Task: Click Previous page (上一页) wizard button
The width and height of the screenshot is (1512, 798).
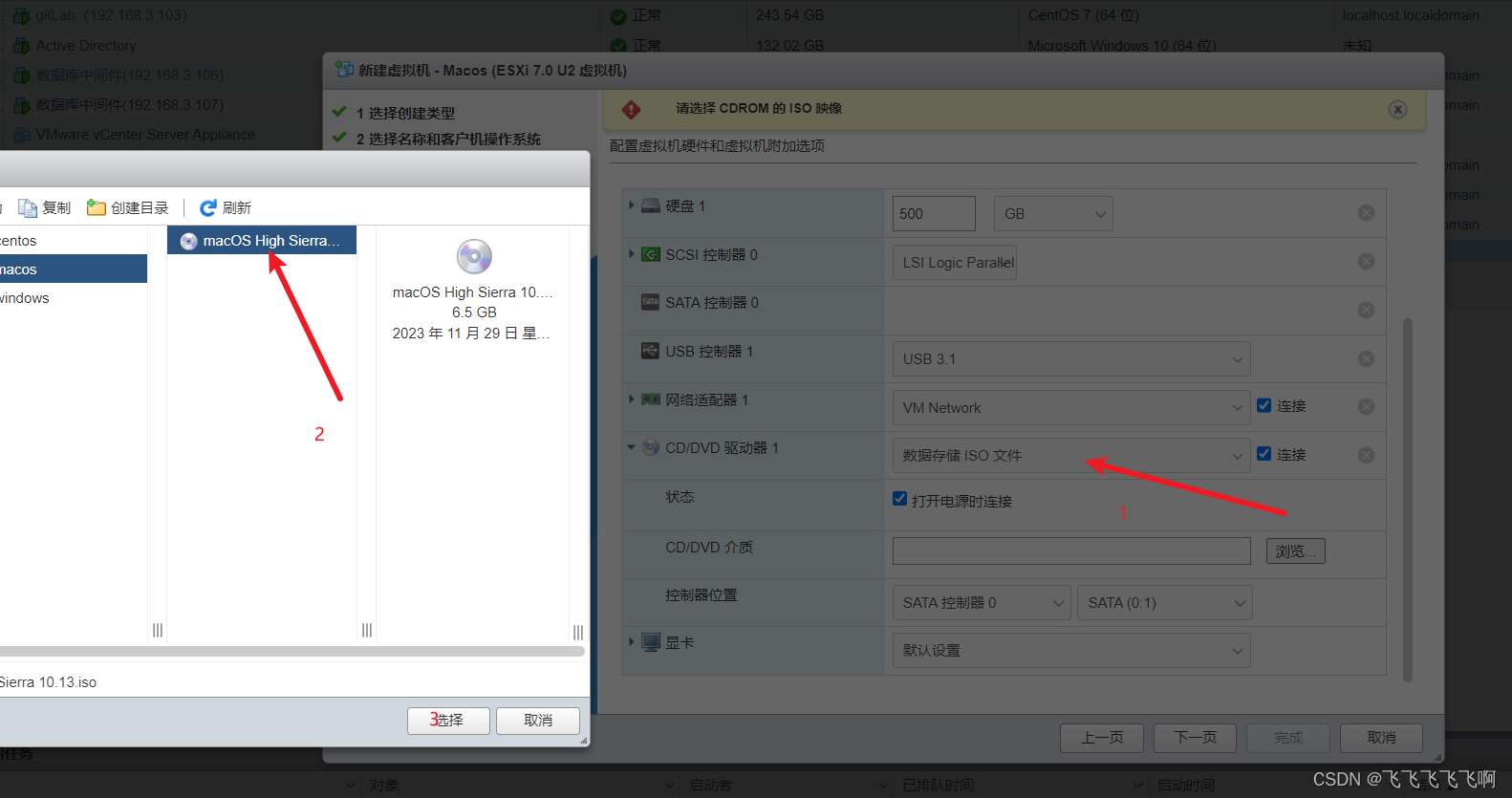Action: [1102, 738]
